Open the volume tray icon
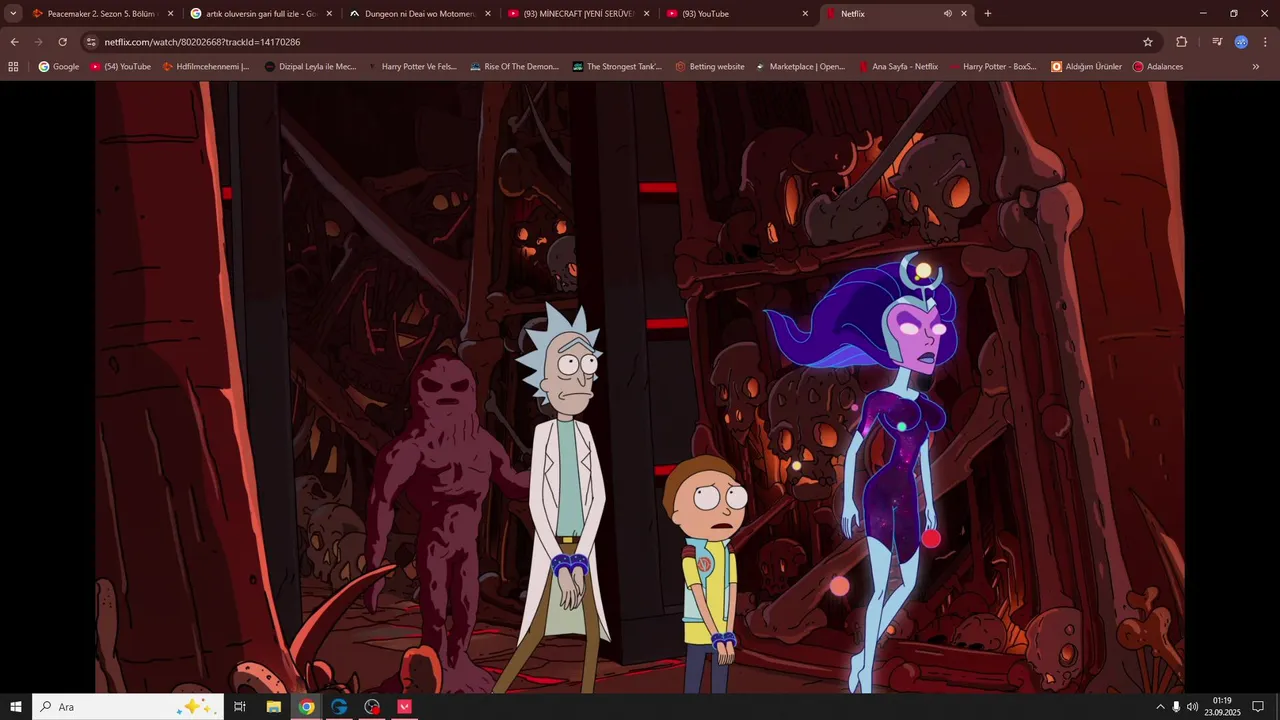The image size is (1280, 720). (x=1192, y=707)
